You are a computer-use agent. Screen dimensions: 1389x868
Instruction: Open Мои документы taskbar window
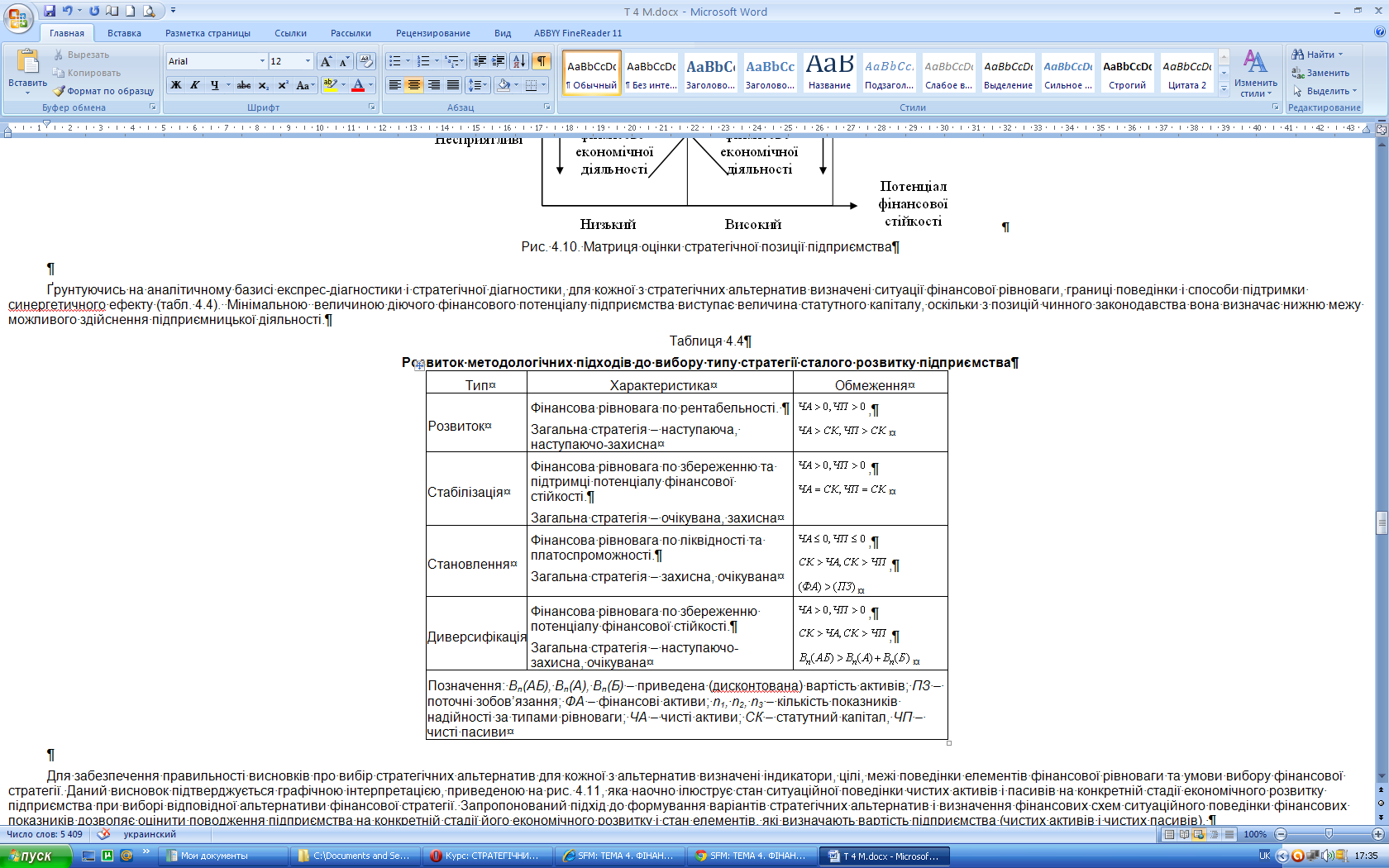(x=222, y=856)
